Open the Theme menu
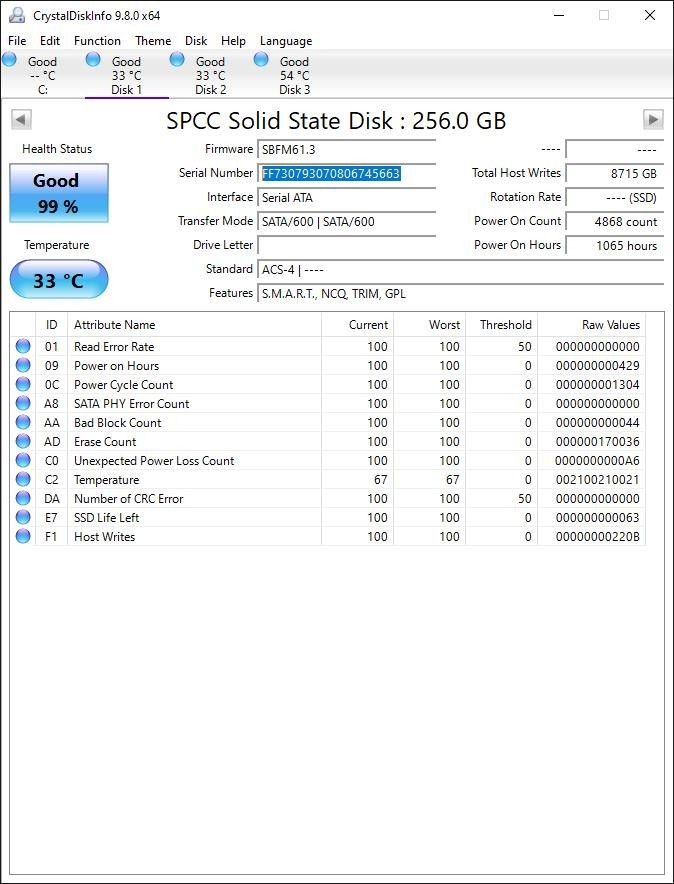 click(153, 41)
